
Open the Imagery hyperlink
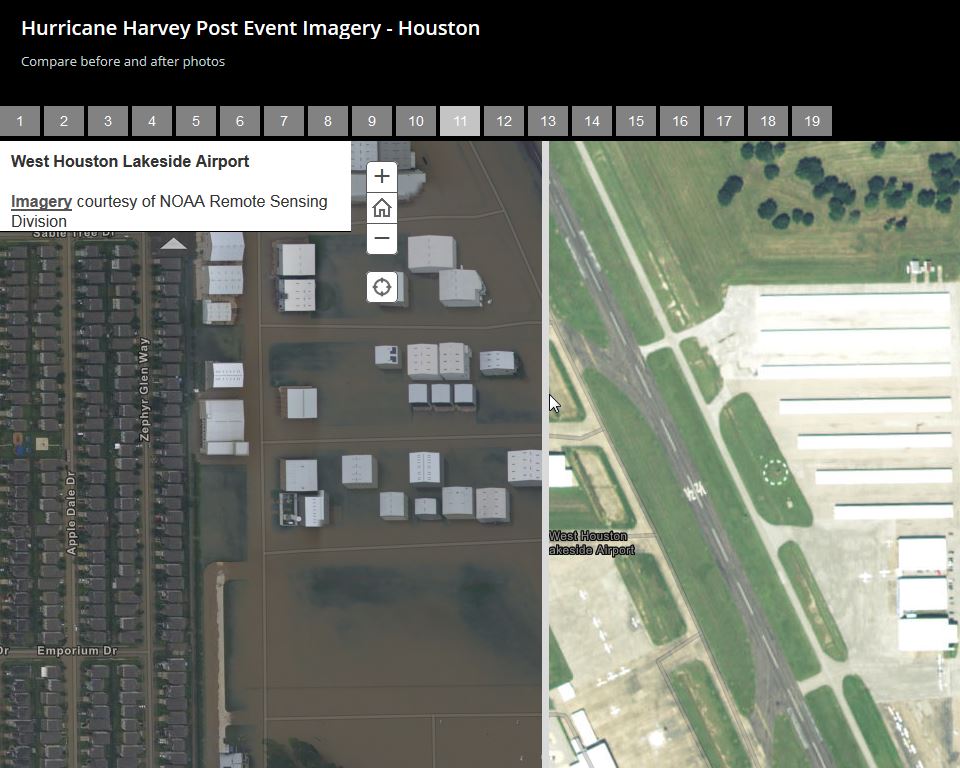coord(41,201)
